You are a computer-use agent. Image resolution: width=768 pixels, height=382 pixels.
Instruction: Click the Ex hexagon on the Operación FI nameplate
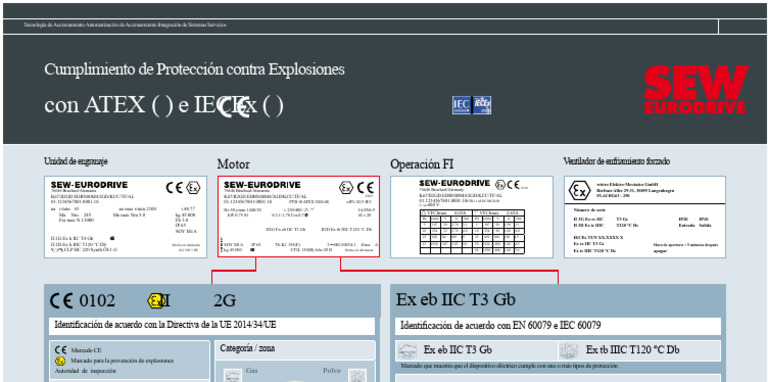coord(499,185)
